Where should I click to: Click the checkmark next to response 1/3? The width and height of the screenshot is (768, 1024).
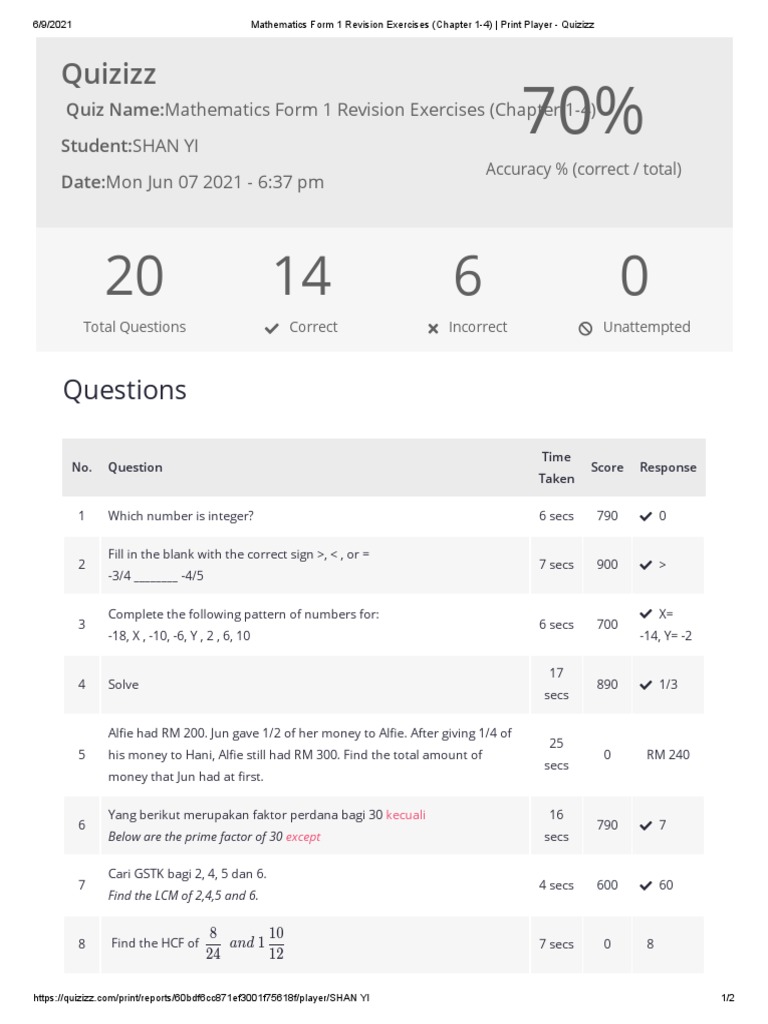pos(646,685)
